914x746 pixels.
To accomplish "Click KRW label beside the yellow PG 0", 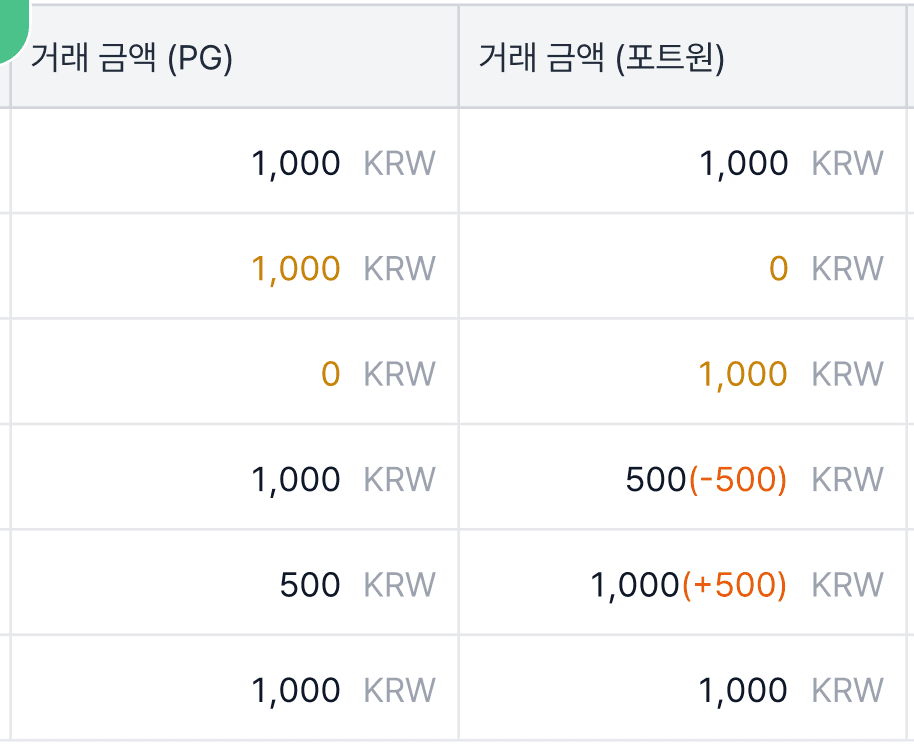I will 399,374.
